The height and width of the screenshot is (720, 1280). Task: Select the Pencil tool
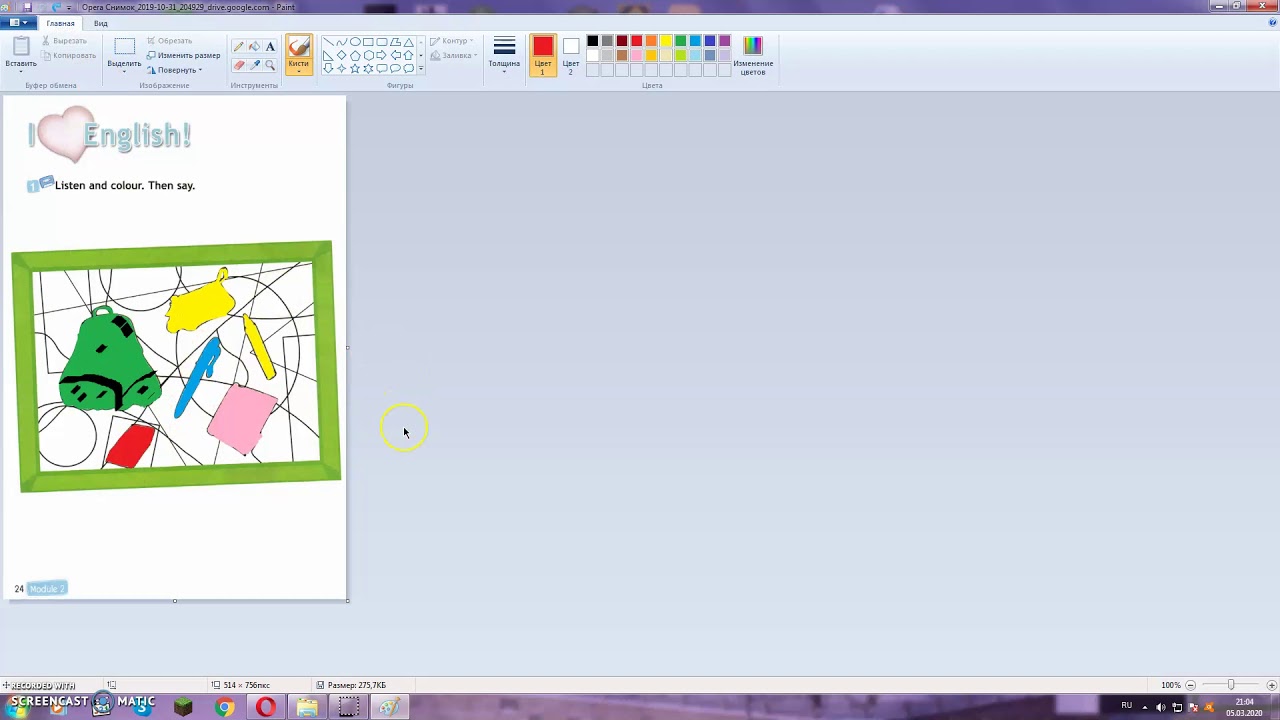239,47
